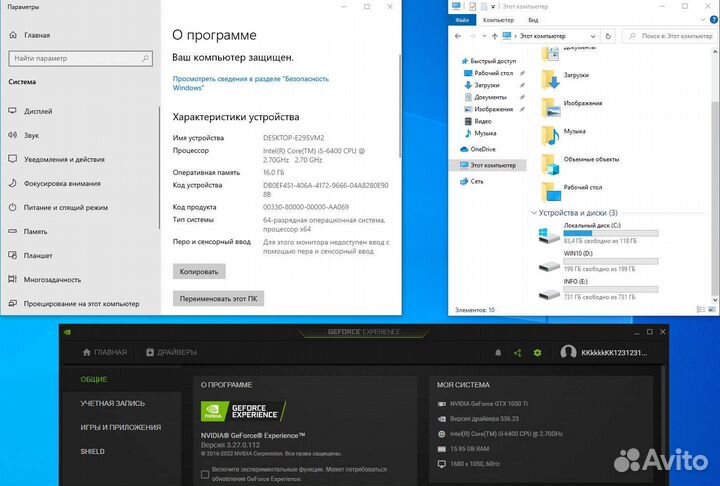Click the Переименовать этот ПК button

(218, 298)
